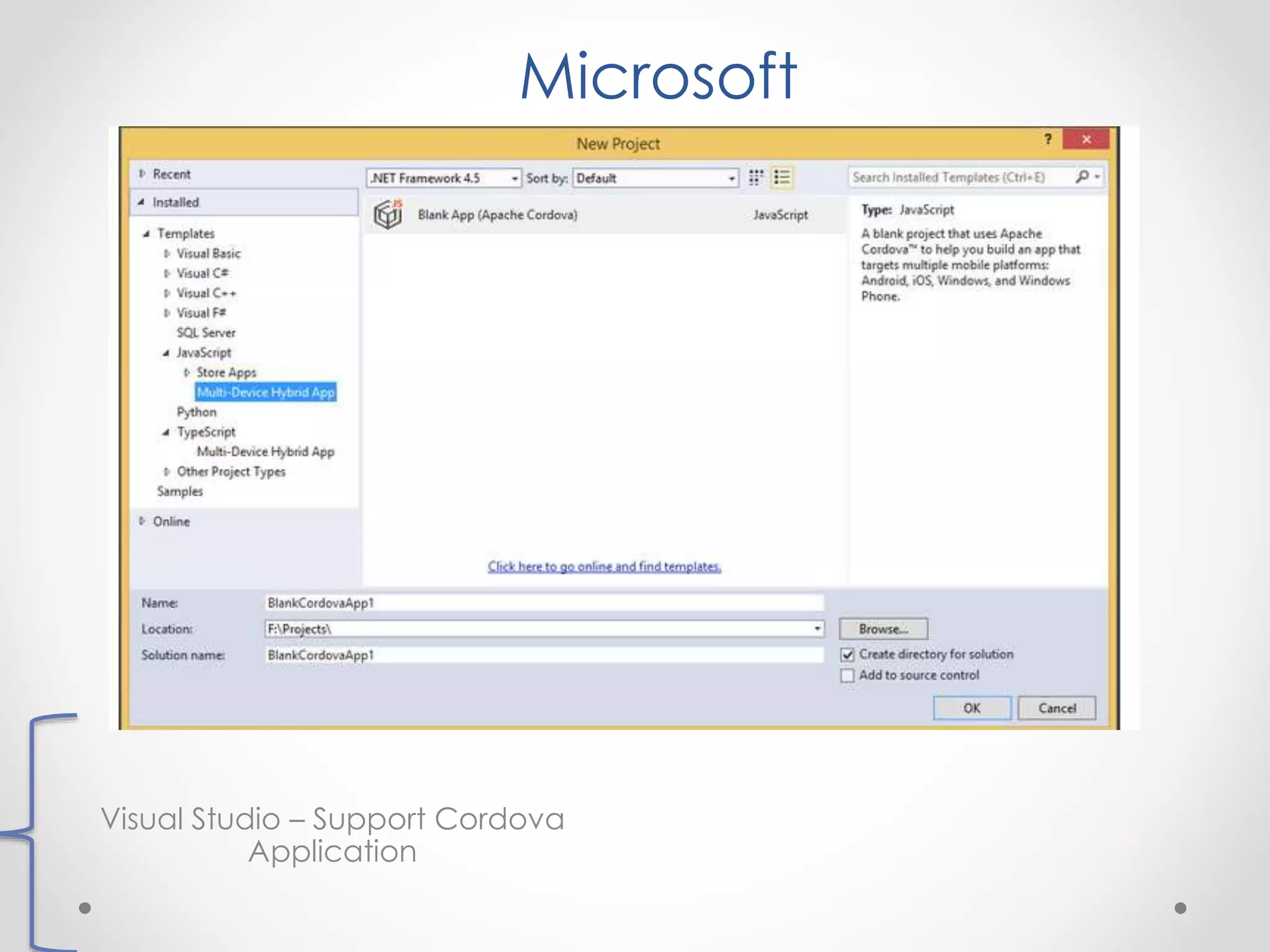Expand the Store Apps node

click(187, 372)
